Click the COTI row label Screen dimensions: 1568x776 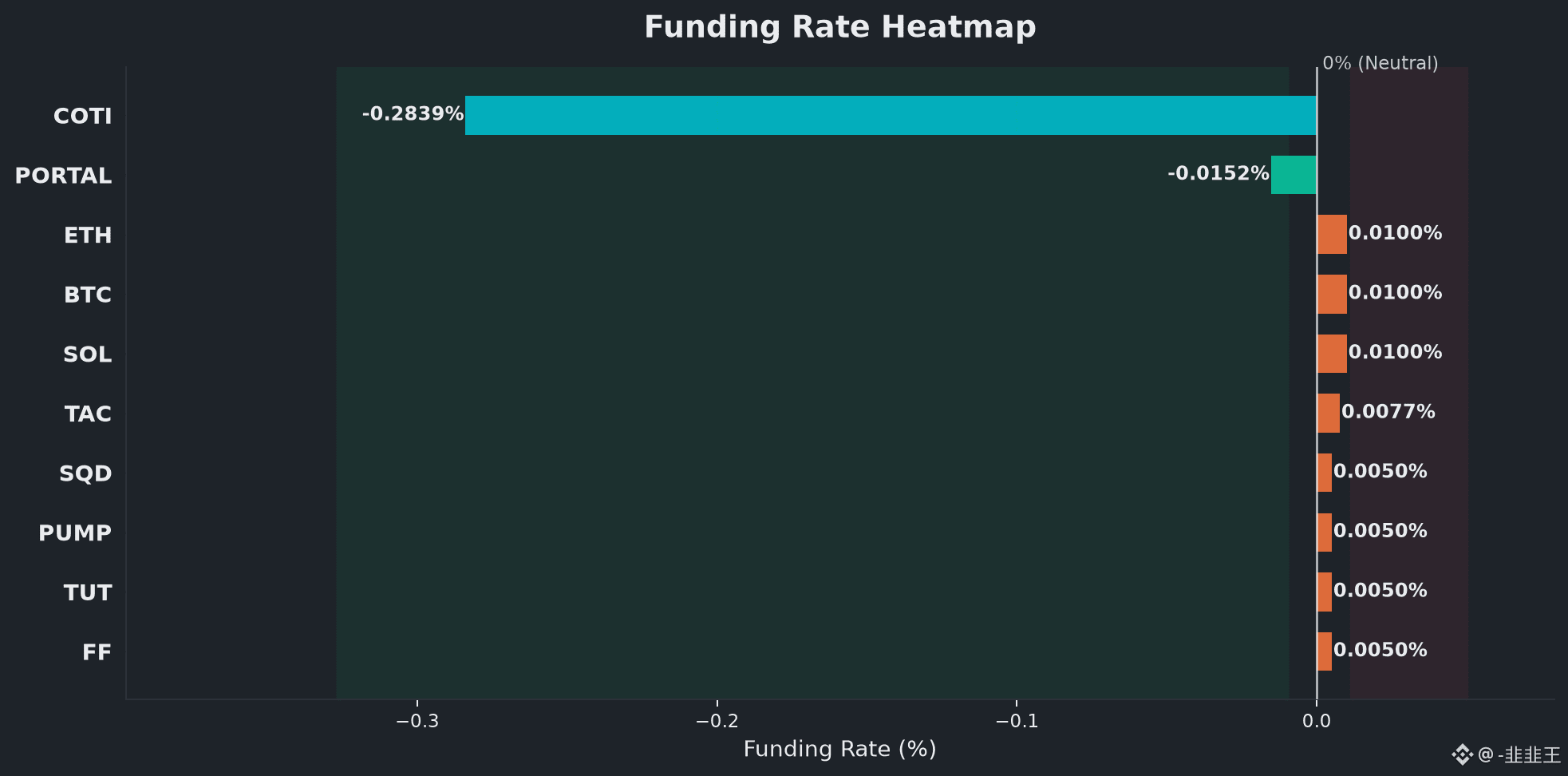click(82, 117)
